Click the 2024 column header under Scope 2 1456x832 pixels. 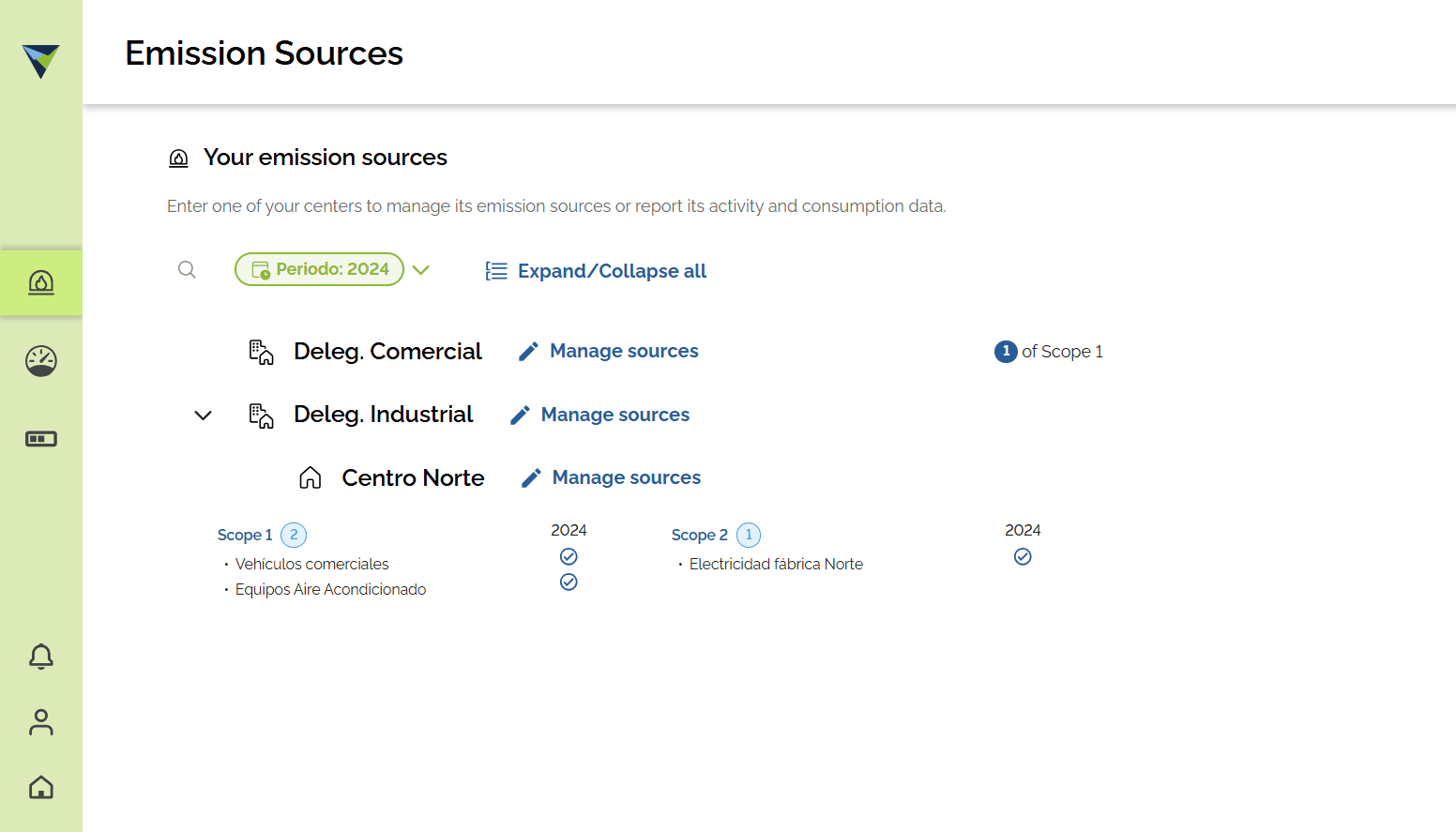click(x=1023, y=530)
